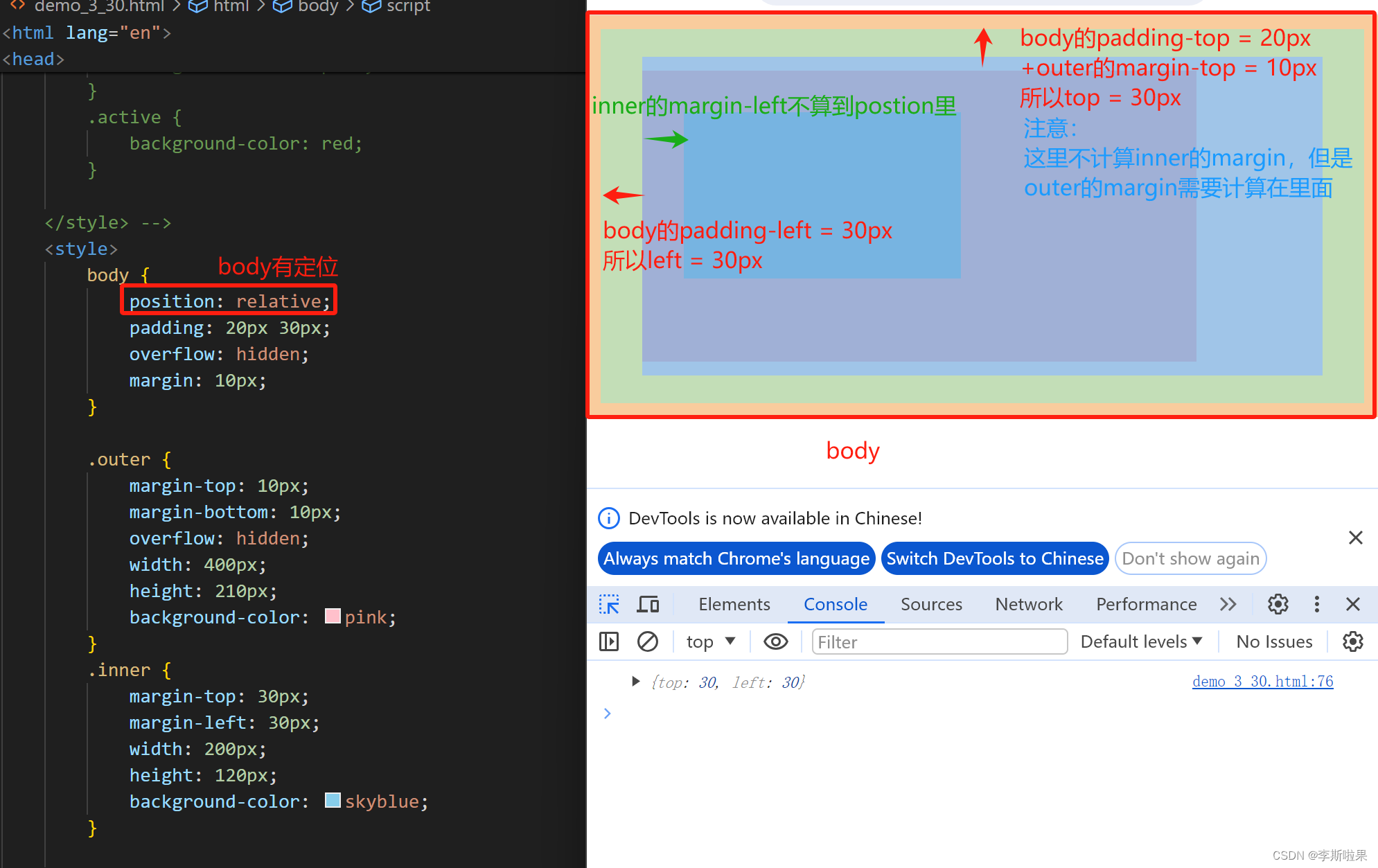Image resolution: width=1378 pixels, height=868 pixels.
Task: Activate the inspect element selector icon
Action: click(x=609, y=604)
